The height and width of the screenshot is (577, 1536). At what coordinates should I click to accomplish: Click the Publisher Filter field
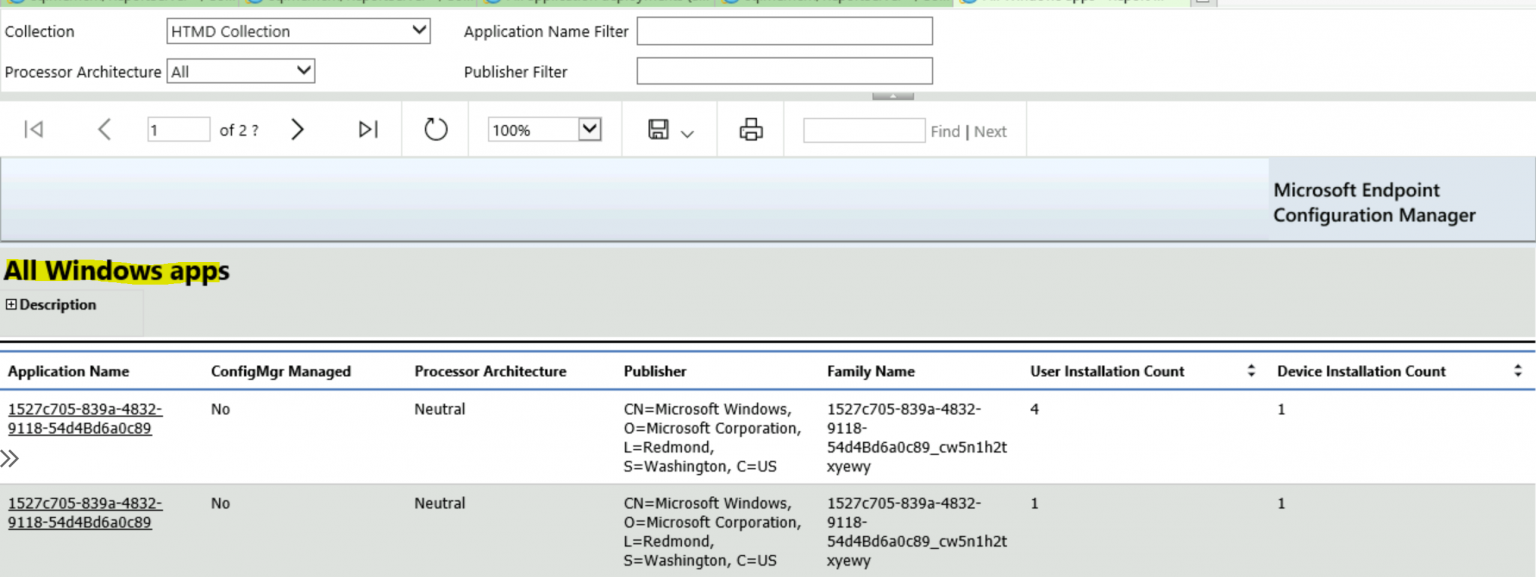[x=784, y=72]
